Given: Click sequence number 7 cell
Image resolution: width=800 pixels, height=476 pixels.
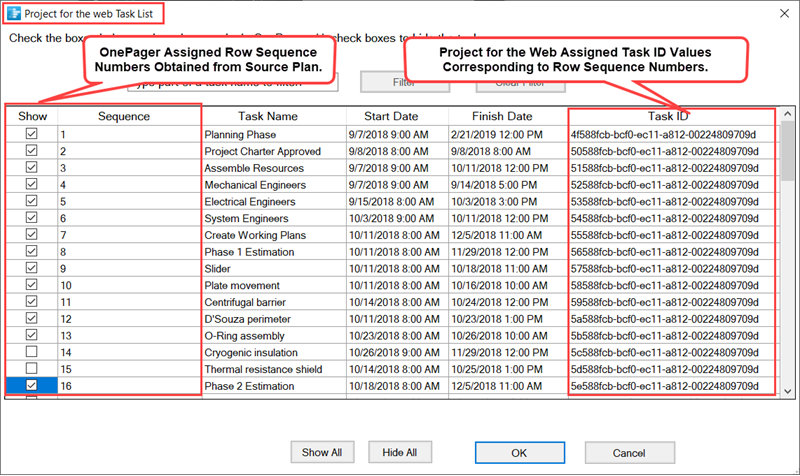Looking at the screenshot, I should [130, 235].
